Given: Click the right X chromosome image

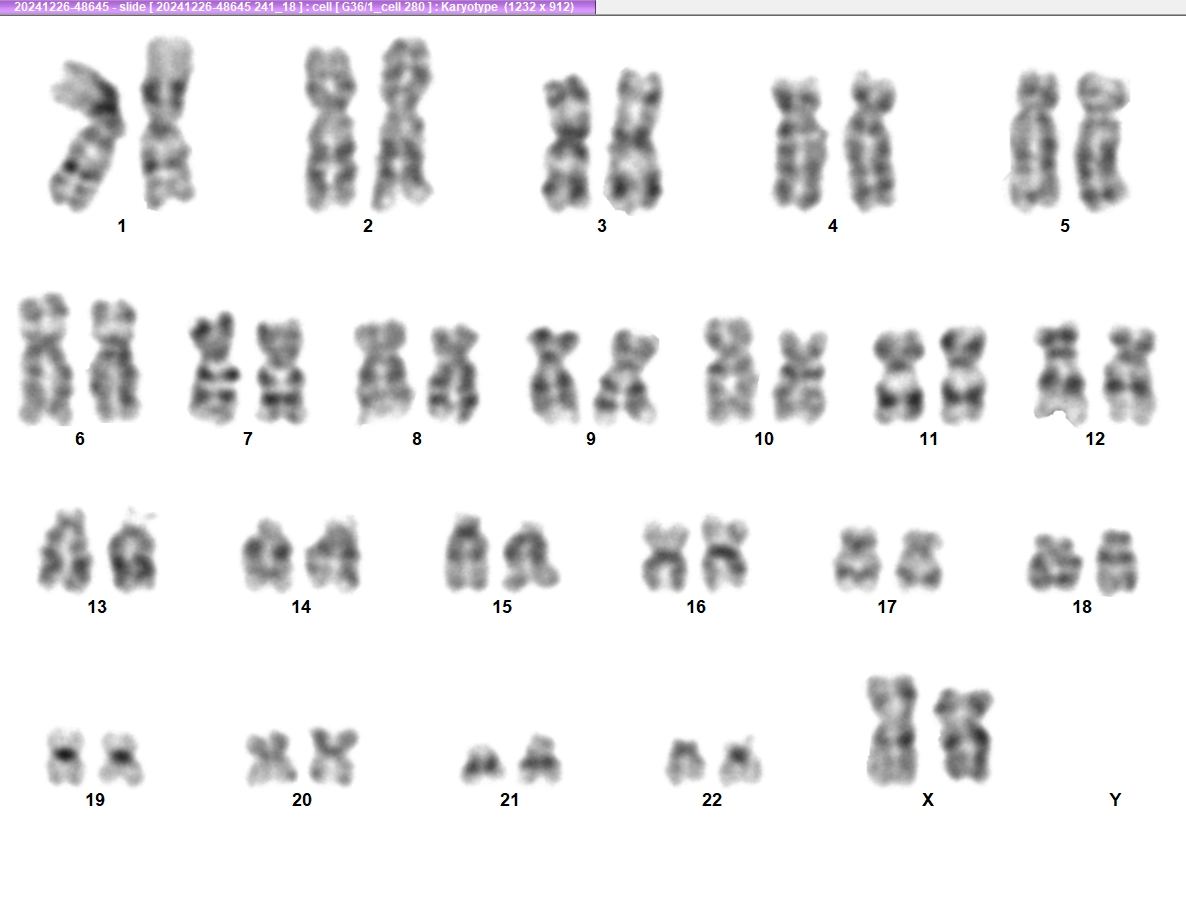Looking at the screenshot, I should (x=963, y=736).
